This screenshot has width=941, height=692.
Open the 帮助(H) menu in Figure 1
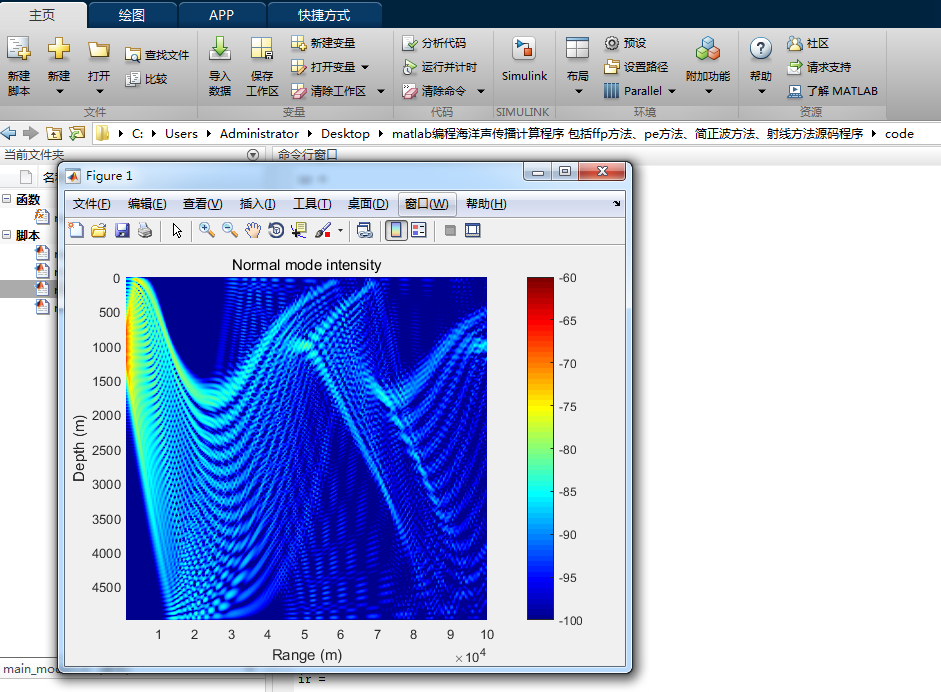[486, 204]
